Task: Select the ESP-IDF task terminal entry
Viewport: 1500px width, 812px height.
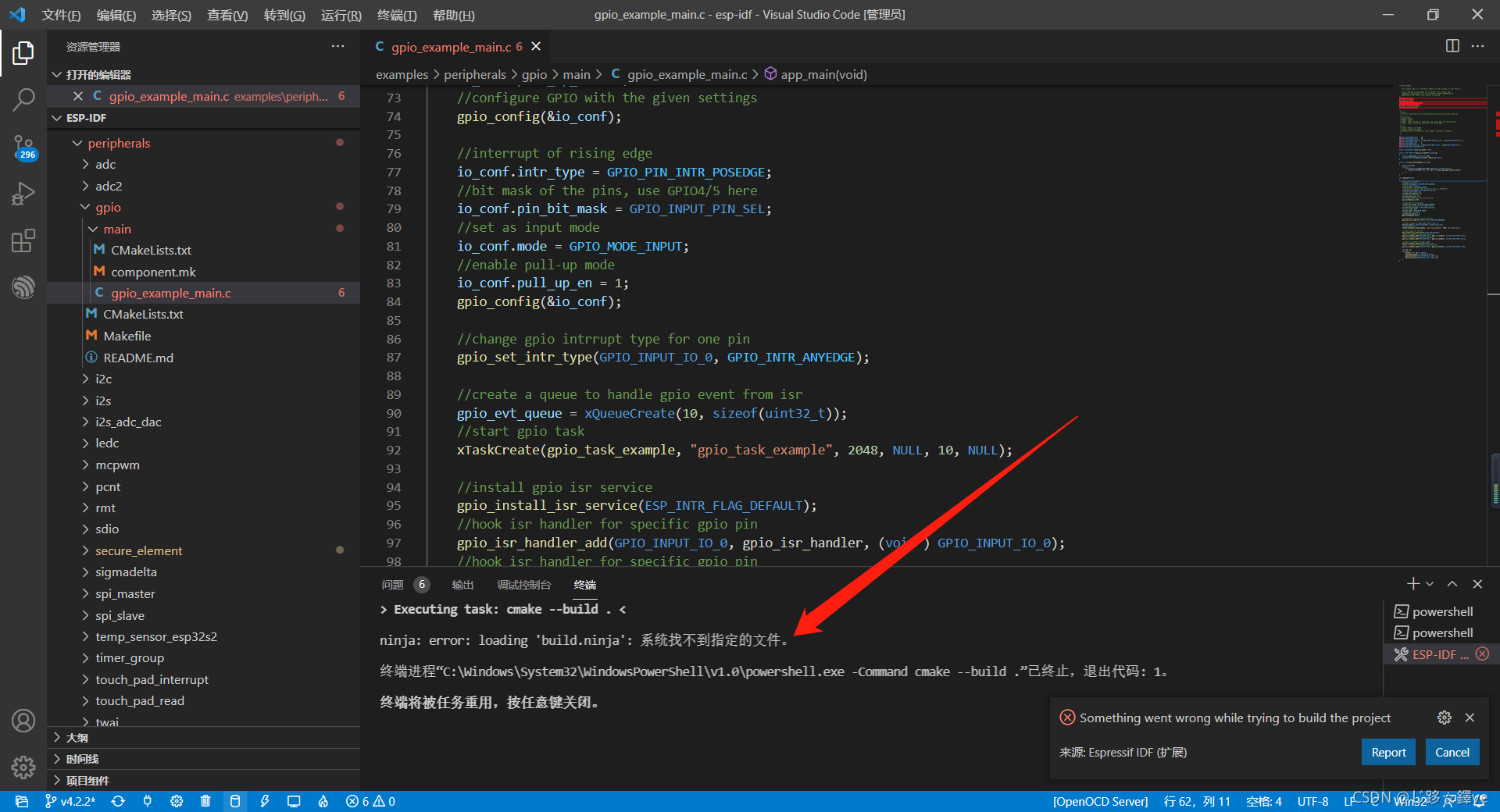Action: pyautogui.click(x=1441, y=654)
